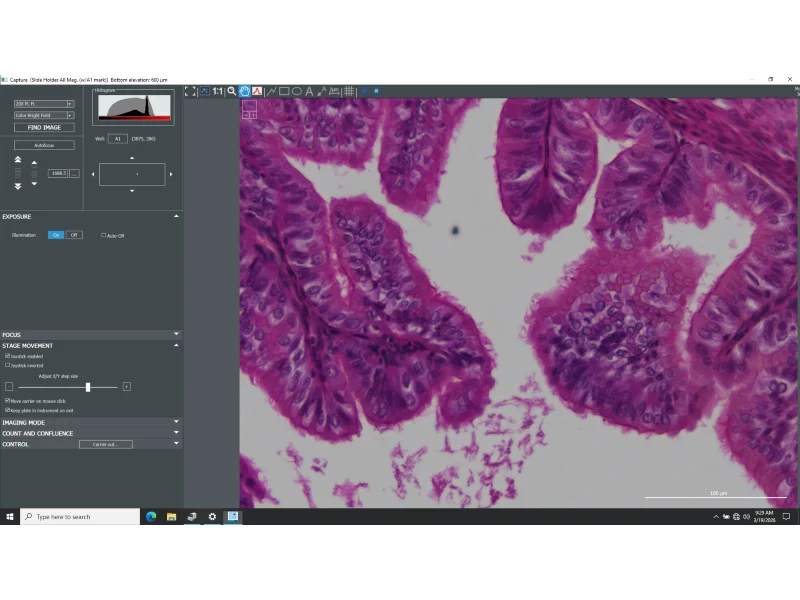Move stage up with navigator arrow

pos(132,158)
